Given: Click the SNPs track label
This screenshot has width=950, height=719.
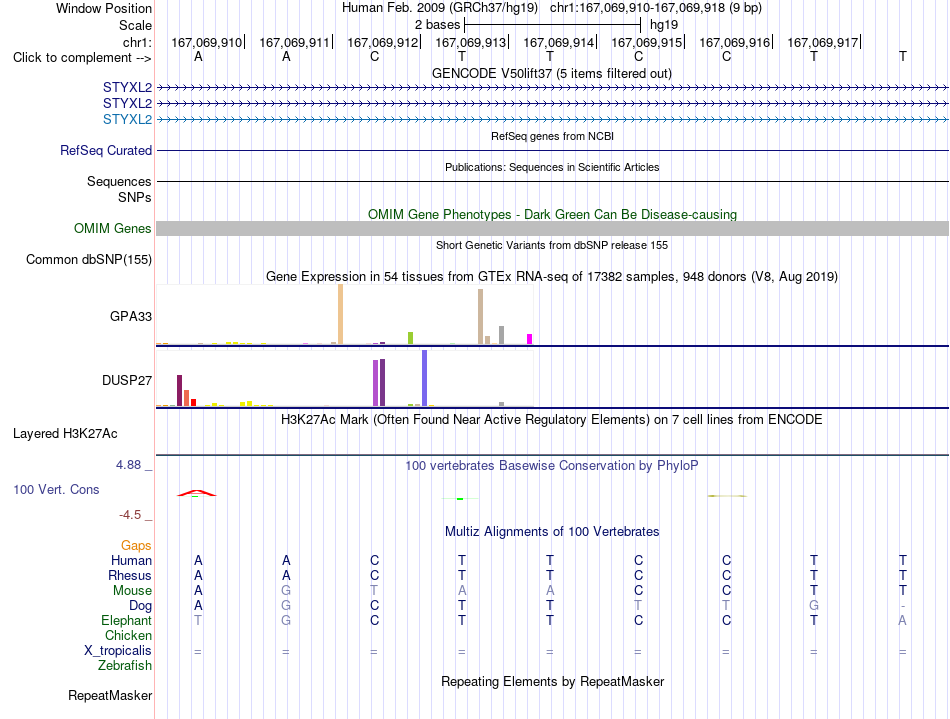Looking at the screenshot, I should coord(135,197).
